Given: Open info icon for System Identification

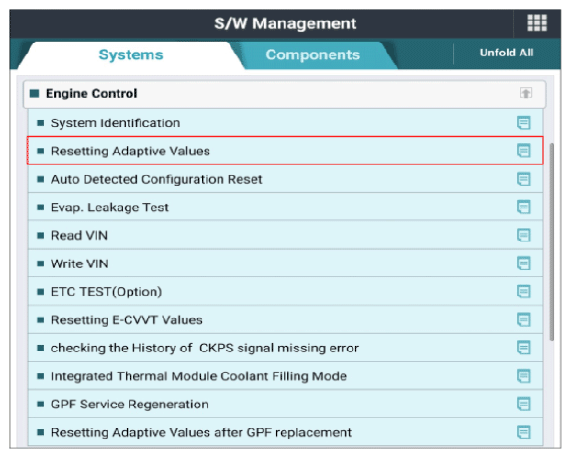Looking at the screenshot, I should tap(524, 123).
